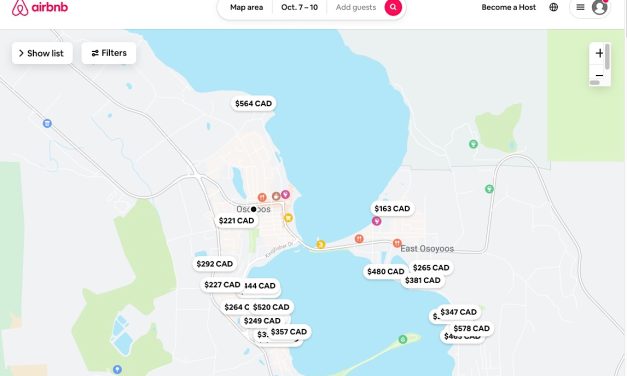Select the $163 CAD listing pin
The image size is (627, 376).
click(392, 208)
